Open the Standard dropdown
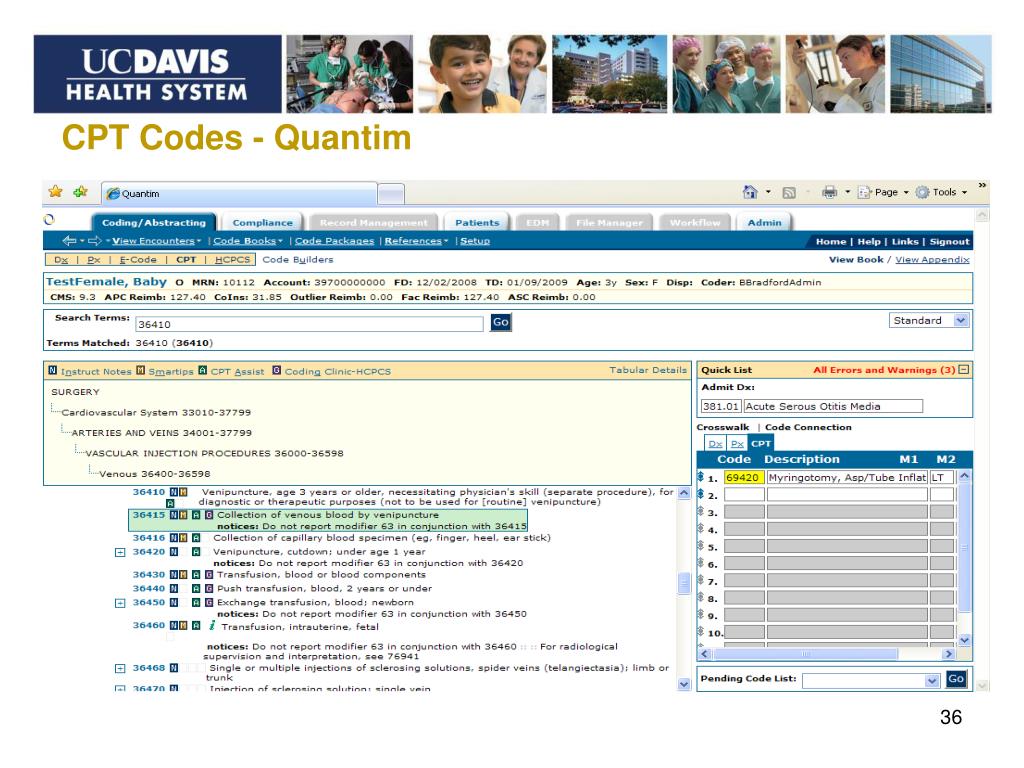The width and height of the screenshot is (1024, 768). [961, 321]
